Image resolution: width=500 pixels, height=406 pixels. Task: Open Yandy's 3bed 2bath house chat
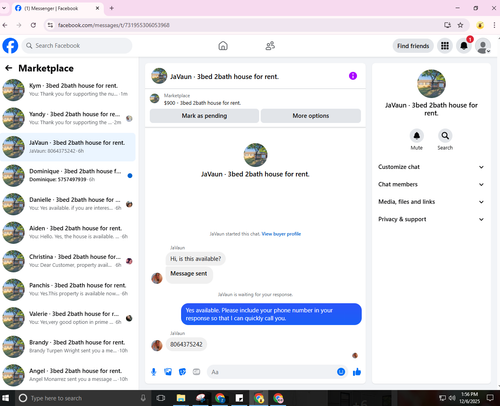(68, 118)
